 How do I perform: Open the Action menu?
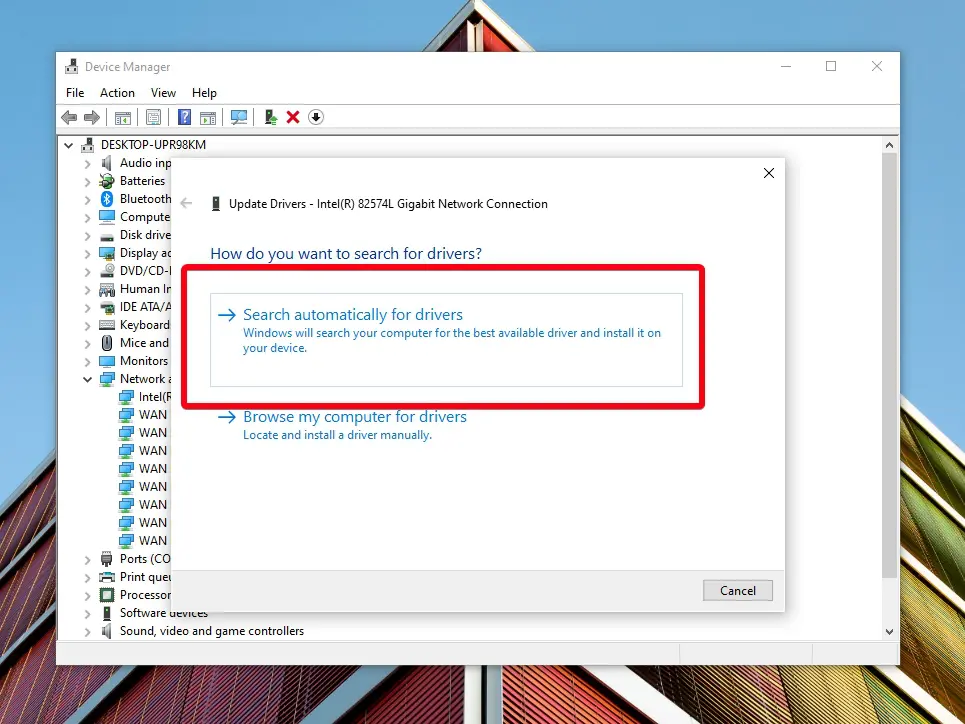pyautogui.click(x=117, y=93)
